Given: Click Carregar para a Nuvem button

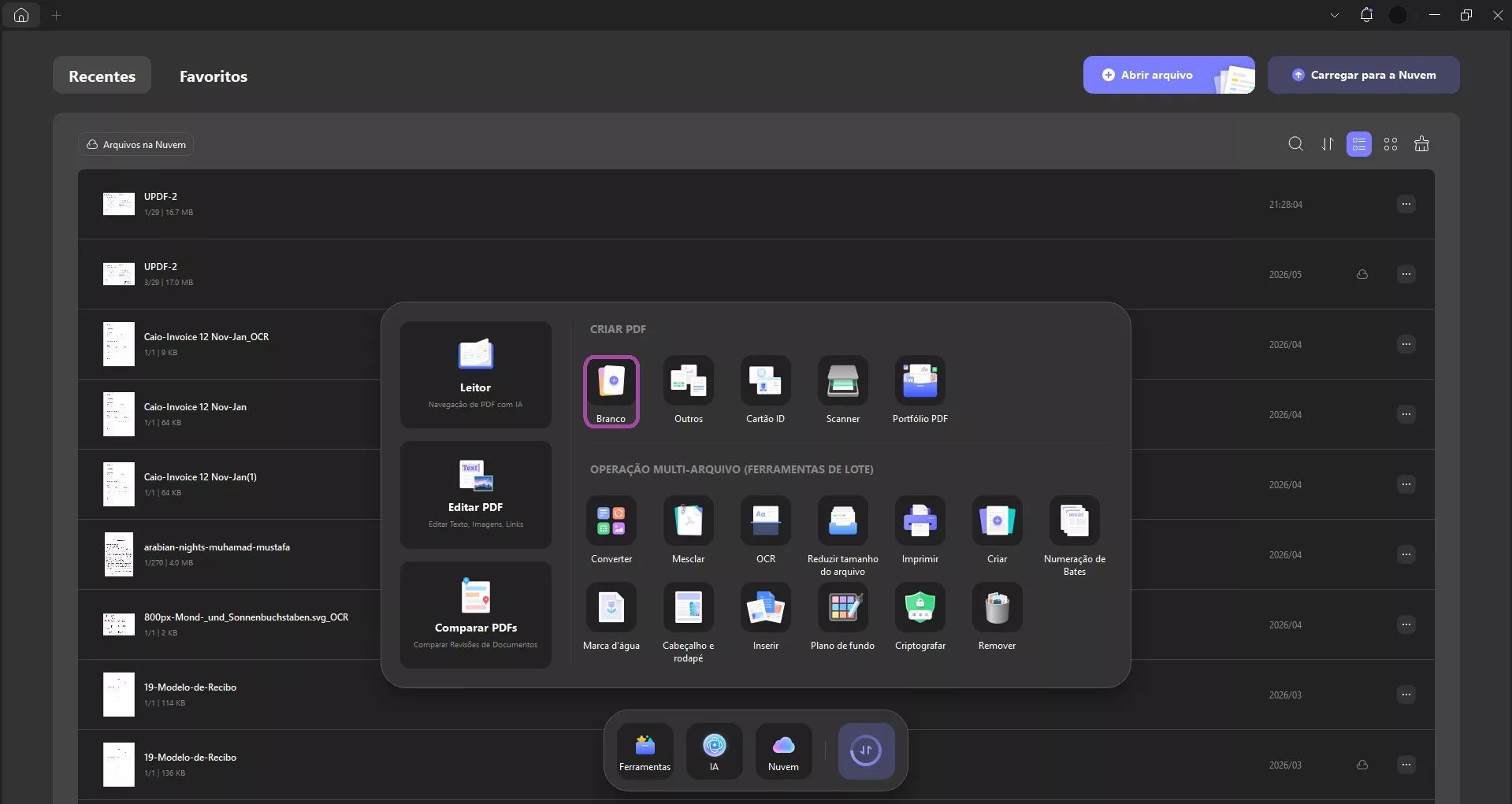Looking at the screenshot, I should (1364, 75).
